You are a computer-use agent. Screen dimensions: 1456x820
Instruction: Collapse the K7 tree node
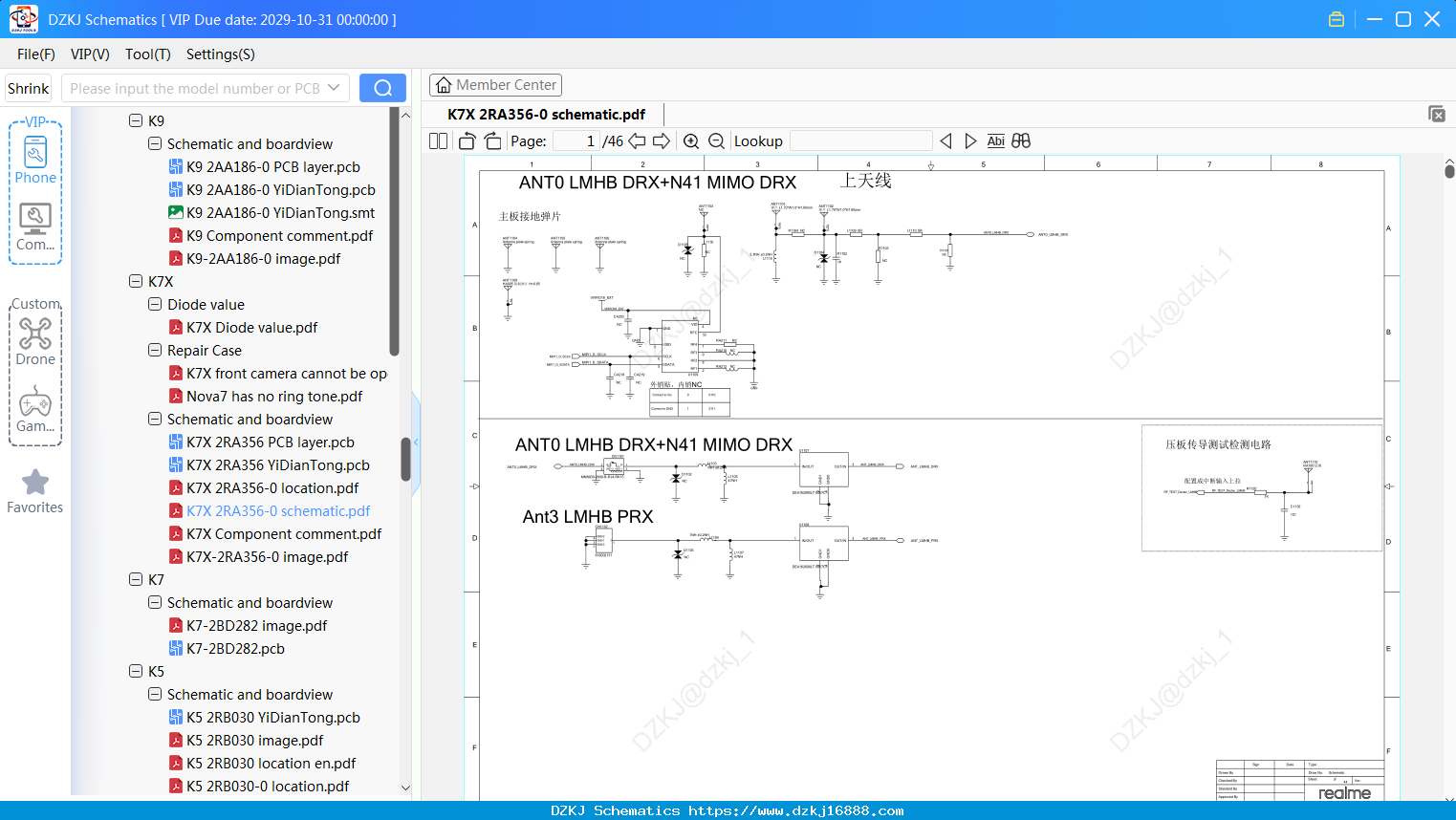point(136,579)
